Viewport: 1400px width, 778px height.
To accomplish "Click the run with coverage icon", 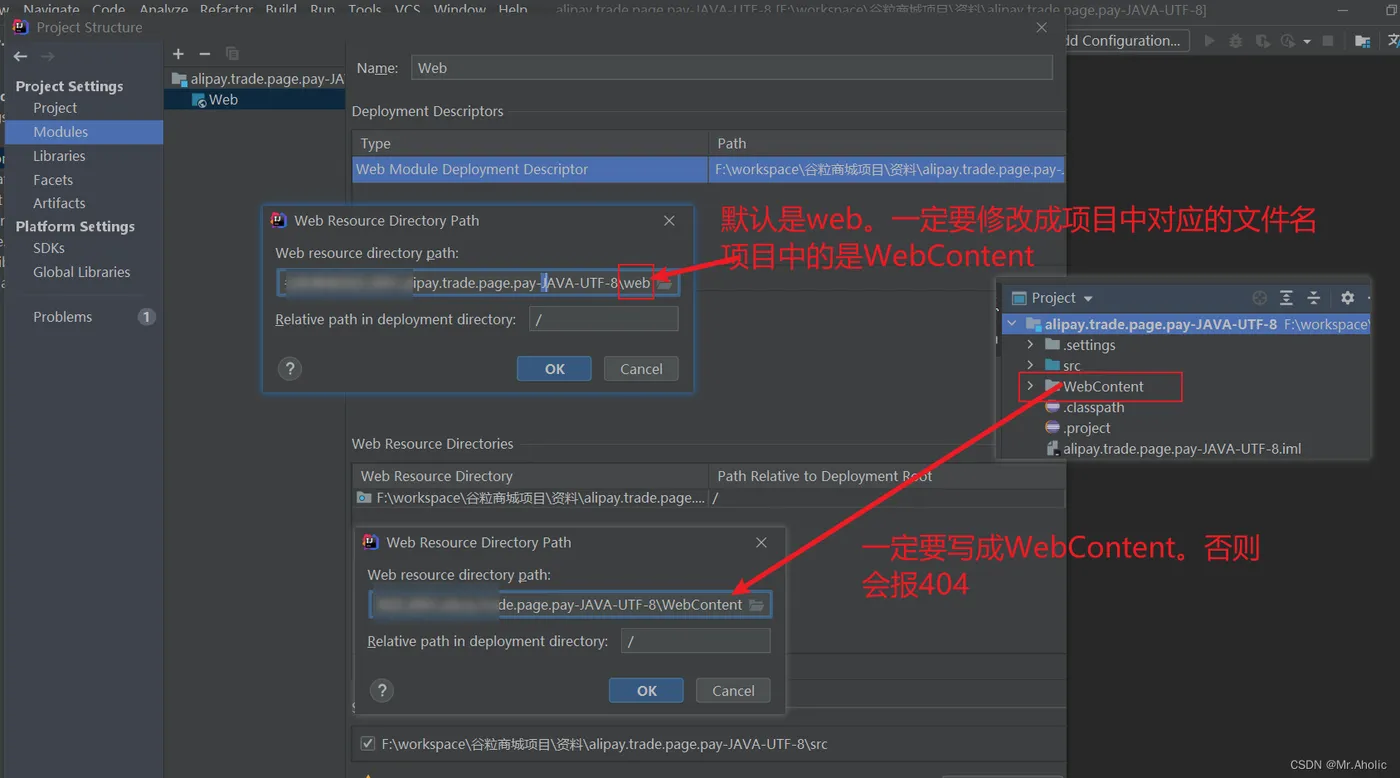I will 1262,41.
